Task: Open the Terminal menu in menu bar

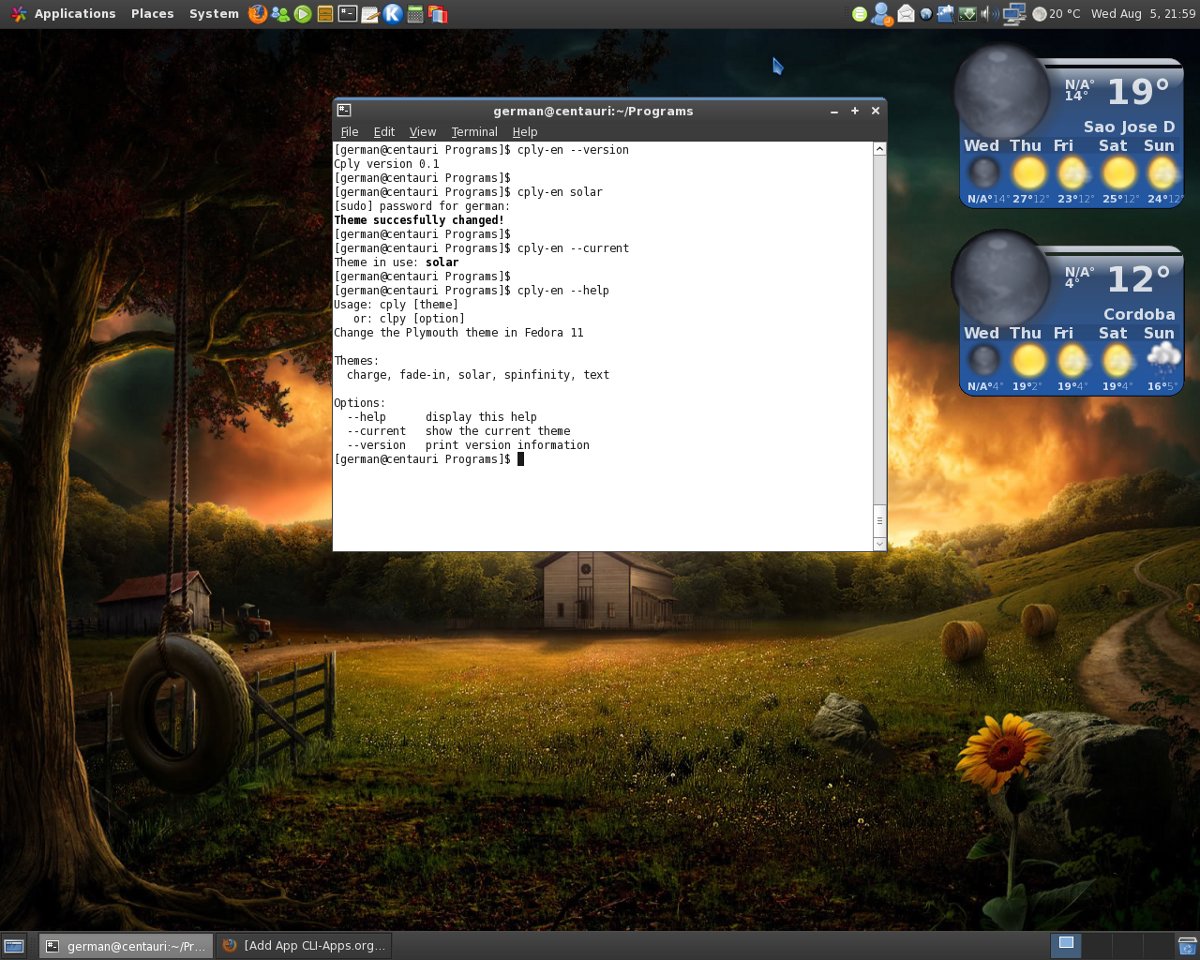Action: [474, 132]
